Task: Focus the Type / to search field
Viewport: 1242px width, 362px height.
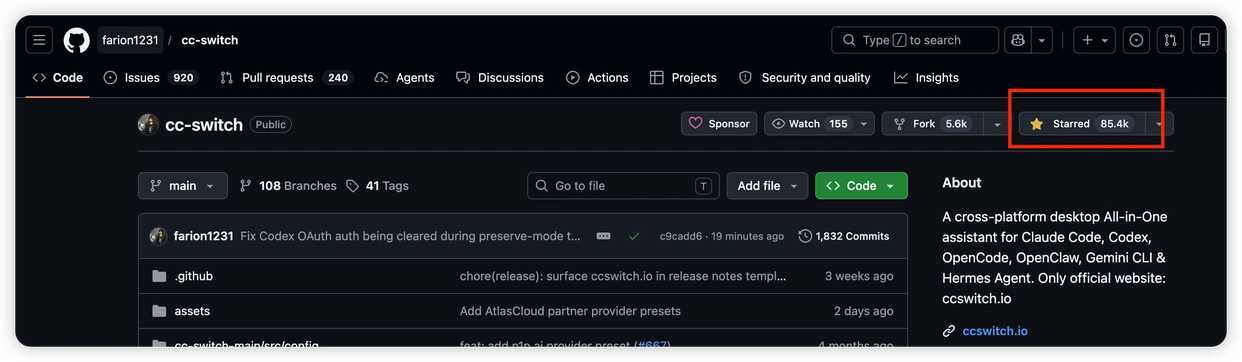Action: tap(915, 40)
